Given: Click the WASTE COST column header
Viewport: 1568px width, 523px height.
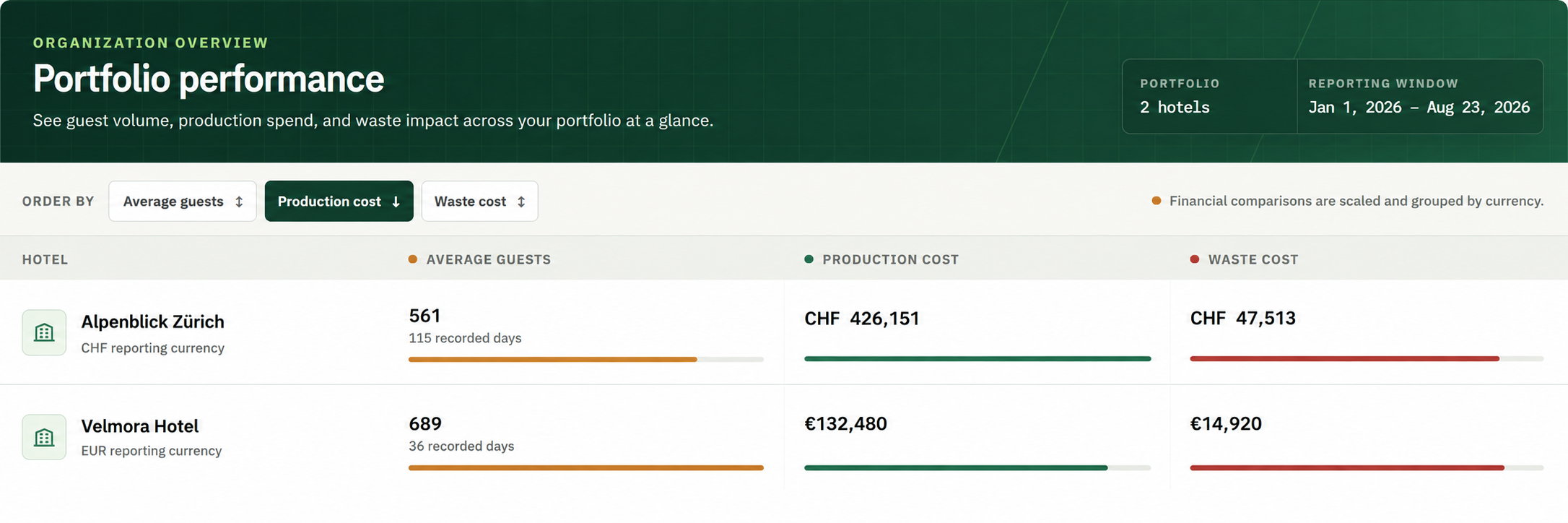Looking at the screenshot, I should [1253, 259].
